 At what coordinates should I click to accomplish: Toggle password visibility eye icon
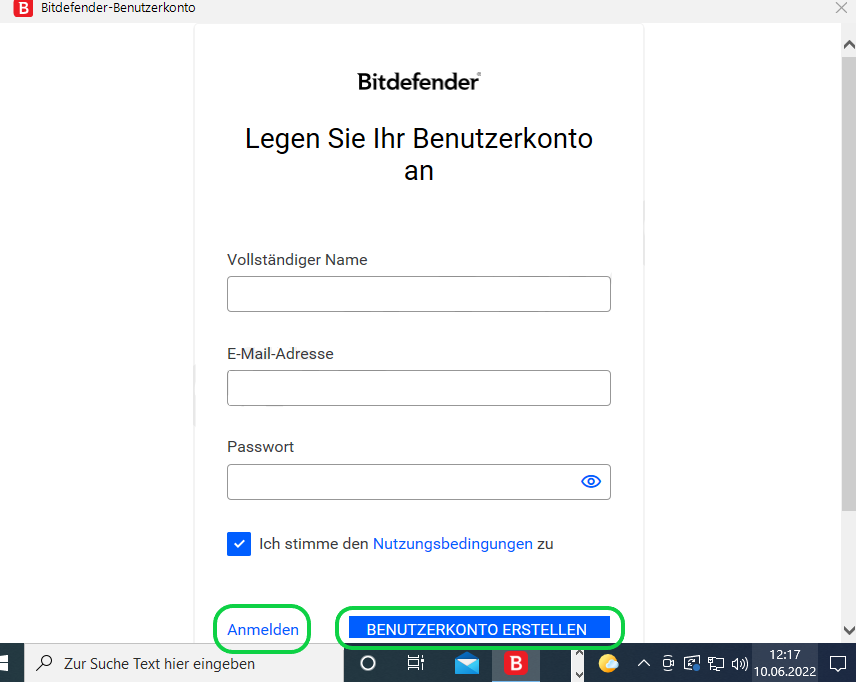click(x=591, y=482)
